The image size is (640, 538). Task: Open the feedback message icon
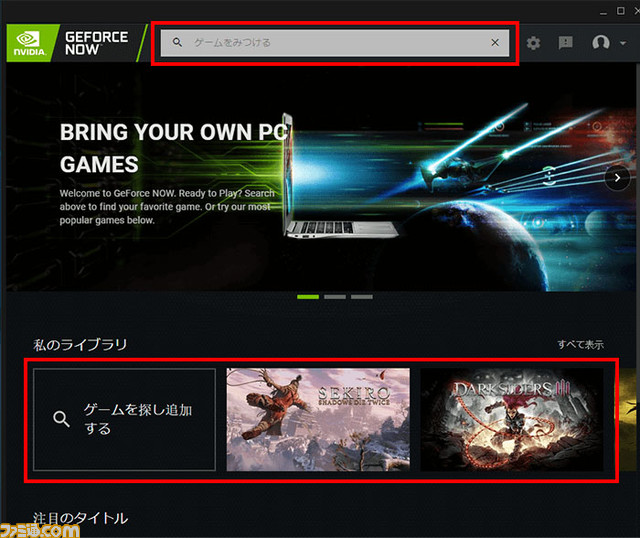(x=565, y=42)
